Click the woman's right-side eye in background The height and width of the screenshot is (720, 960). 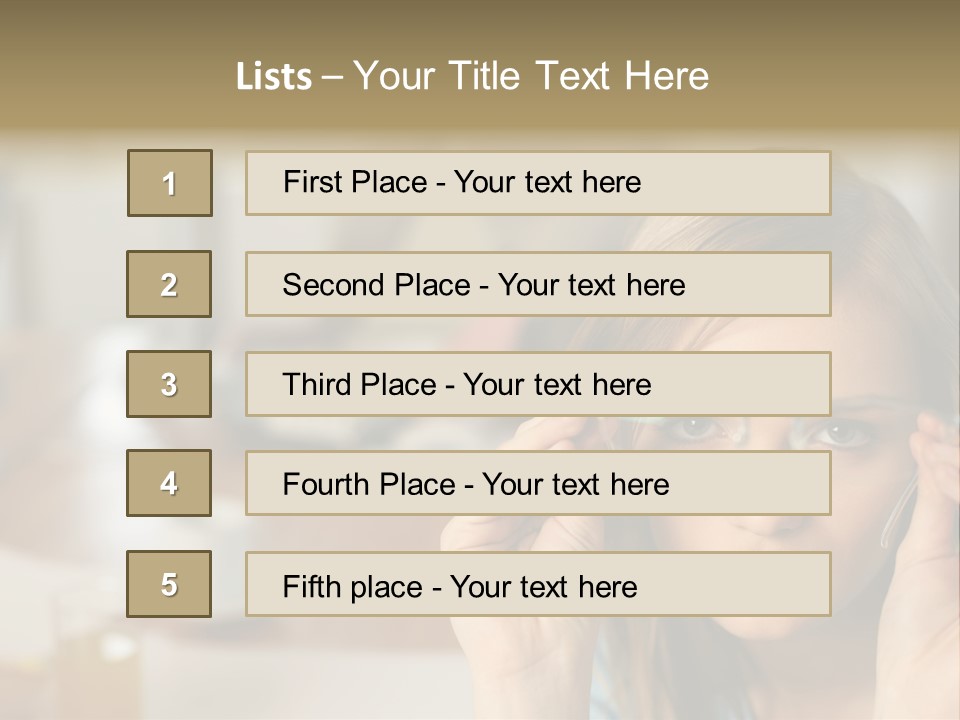coord(845,433)
